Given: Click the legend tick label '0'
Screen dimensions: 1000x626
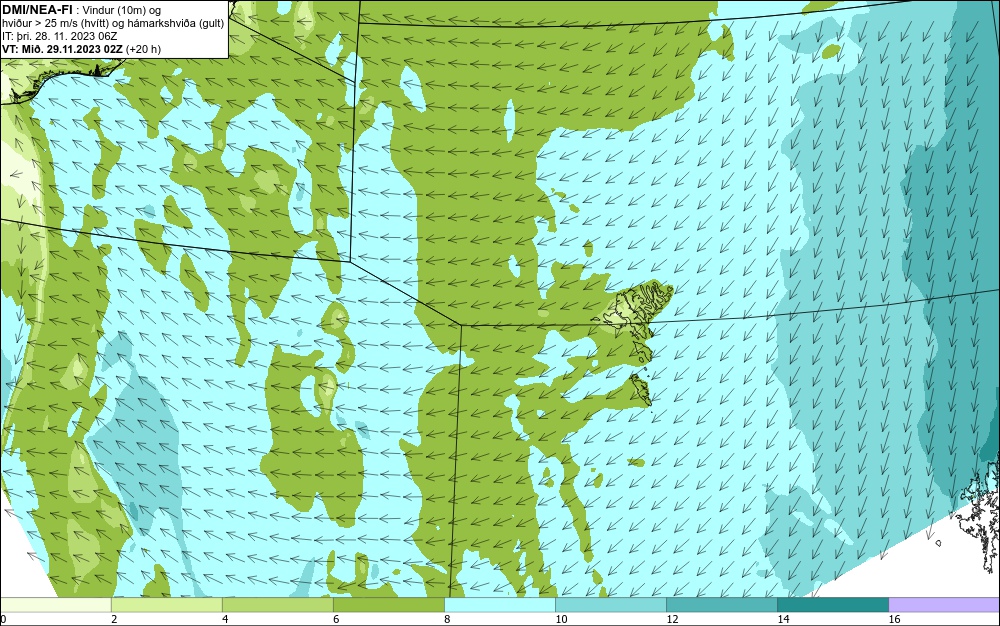Looking at the screenshot, I should [3, 619].
